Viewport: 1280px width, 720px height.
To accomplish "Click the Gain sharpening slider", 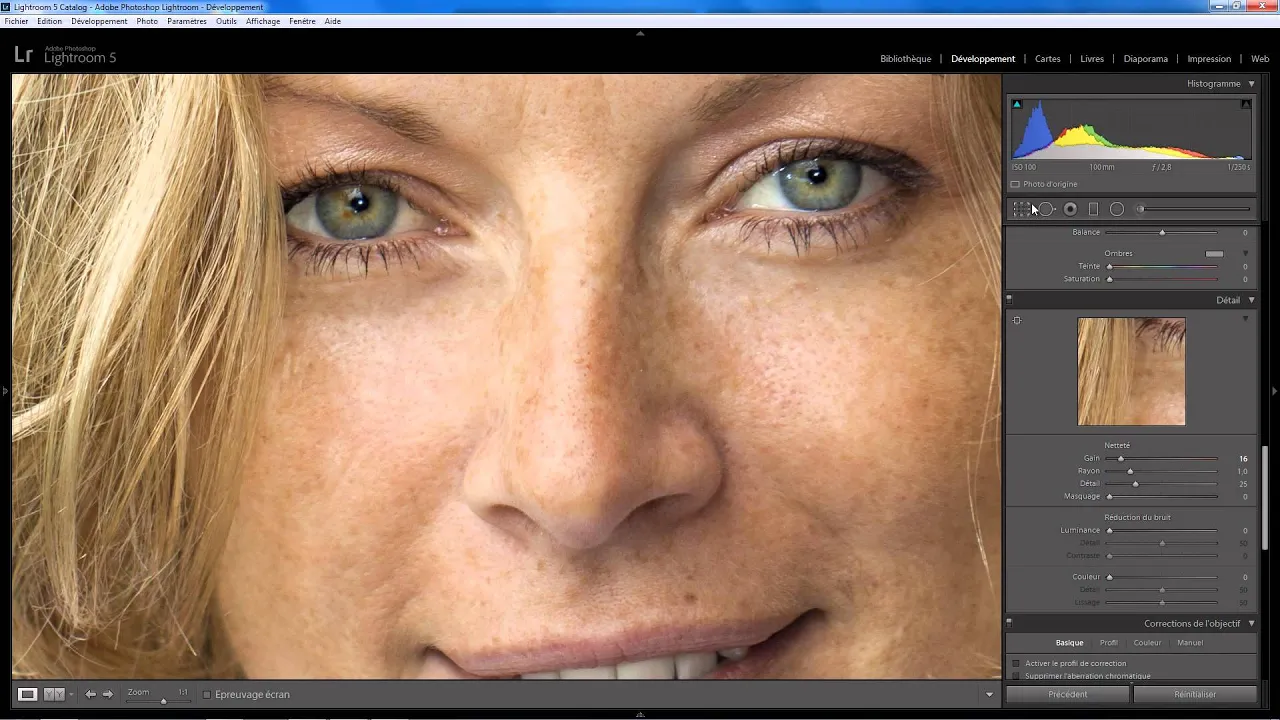I will point(1162,459).
